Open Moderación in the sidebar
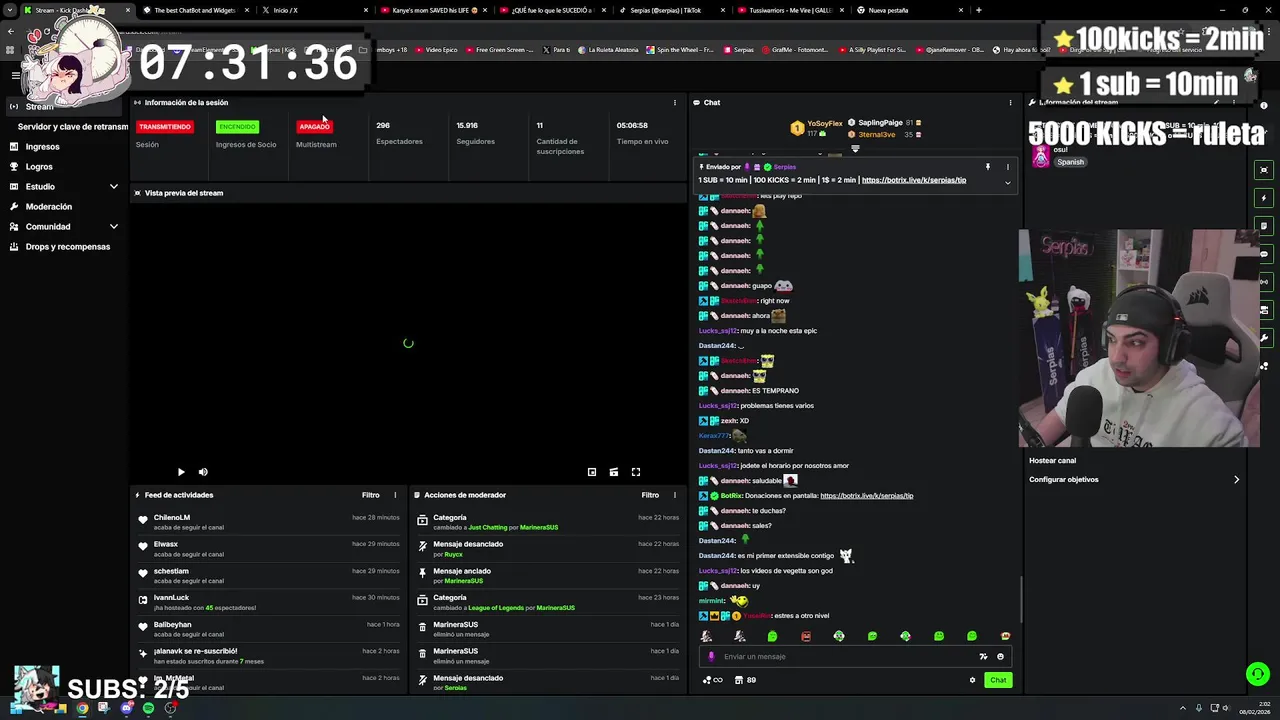This screenshot has height=720, width=1280. click(x=49, y=206)
